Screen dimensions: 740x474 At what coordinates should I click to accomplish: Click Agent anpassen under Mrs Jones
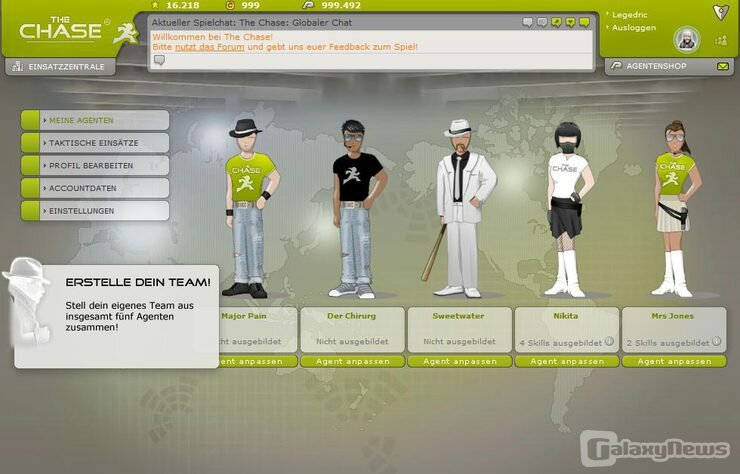pyautogui.click(x=674, y=361)
